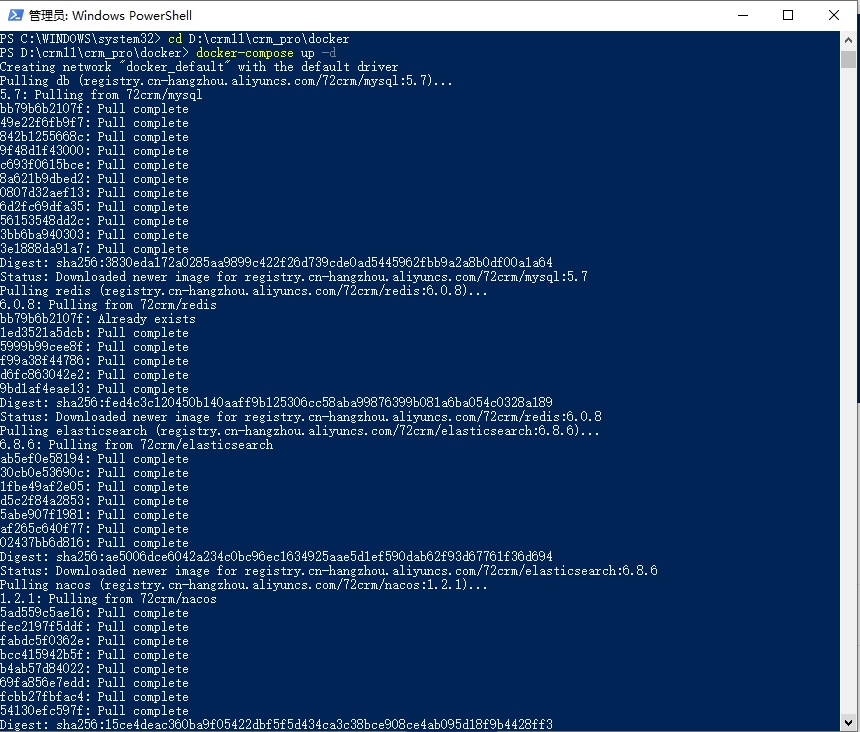Click the 'fec2197f5ddf: Pull complete' line
The height and width of the screenshot is (732, 860).
[94, 627]
